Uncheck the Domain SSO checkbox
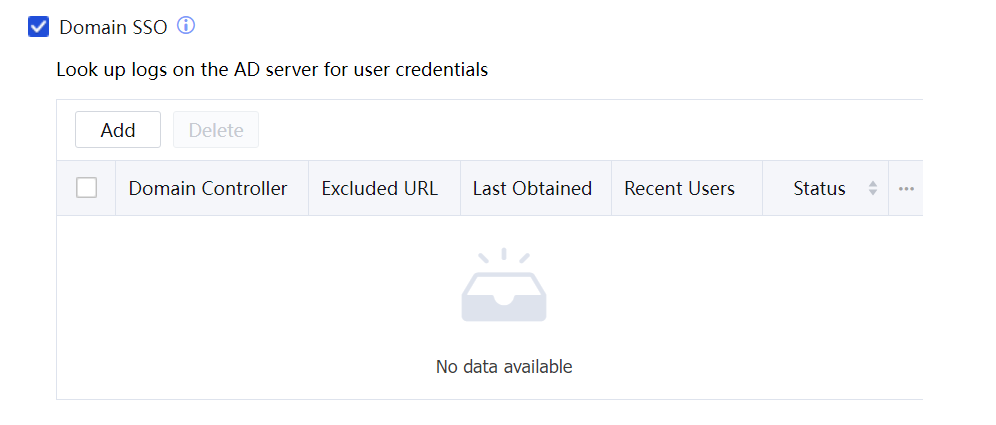Image resolution: width=996 pixels, height=425 pixels. pyautogui.click(x=39, y=27)
